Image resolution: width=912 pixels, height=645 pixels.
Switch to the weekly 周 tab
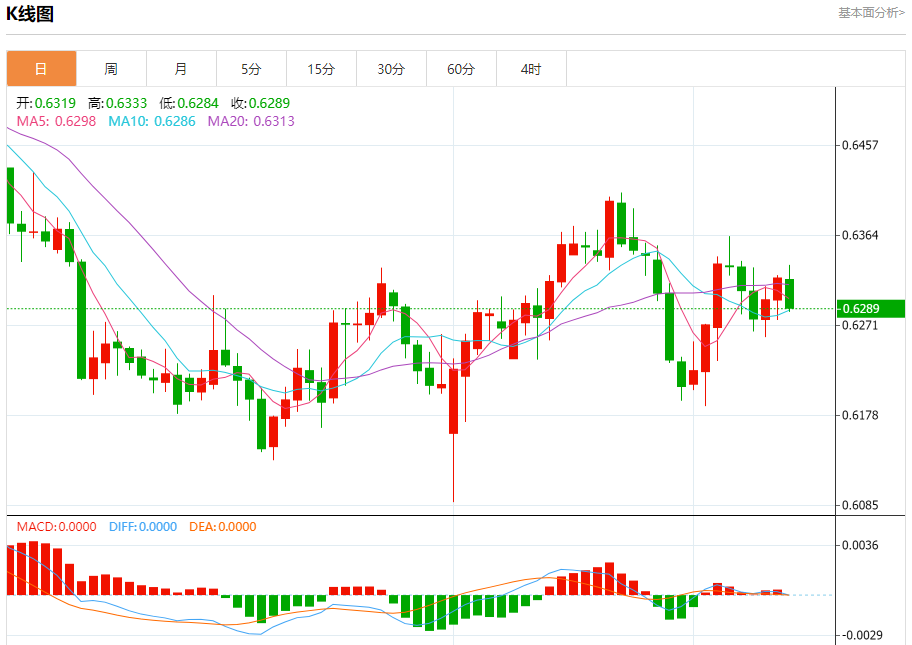[111, 69]
